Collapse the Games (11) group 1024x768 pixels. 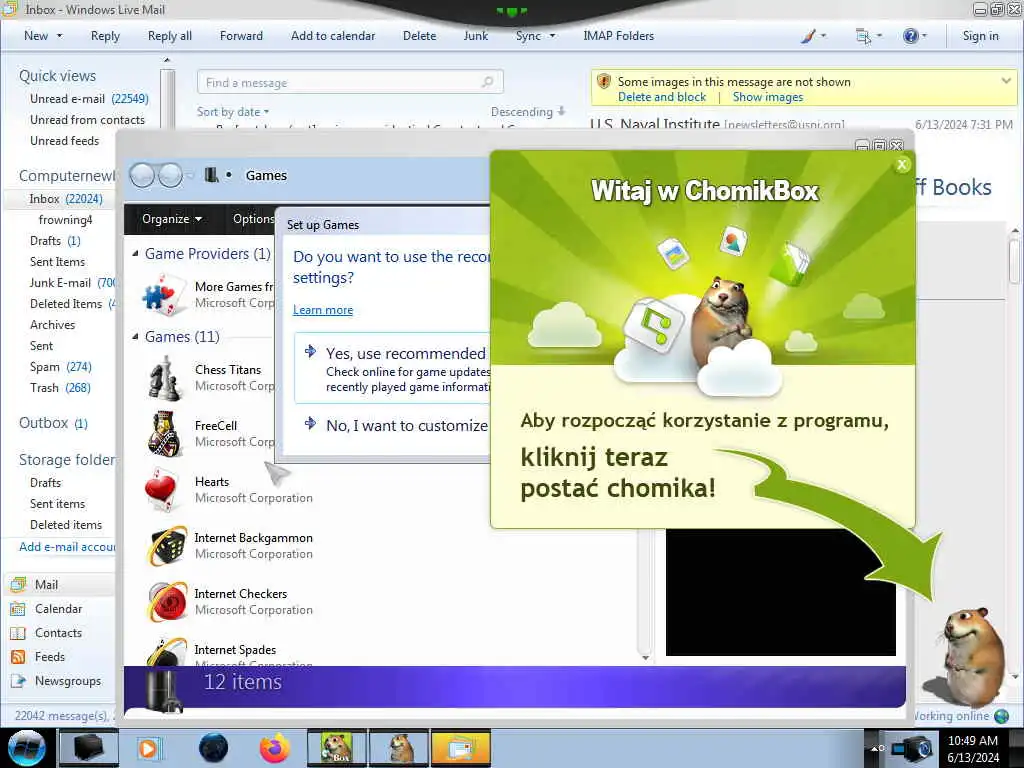pyautogui.click(x=135, y=336)
